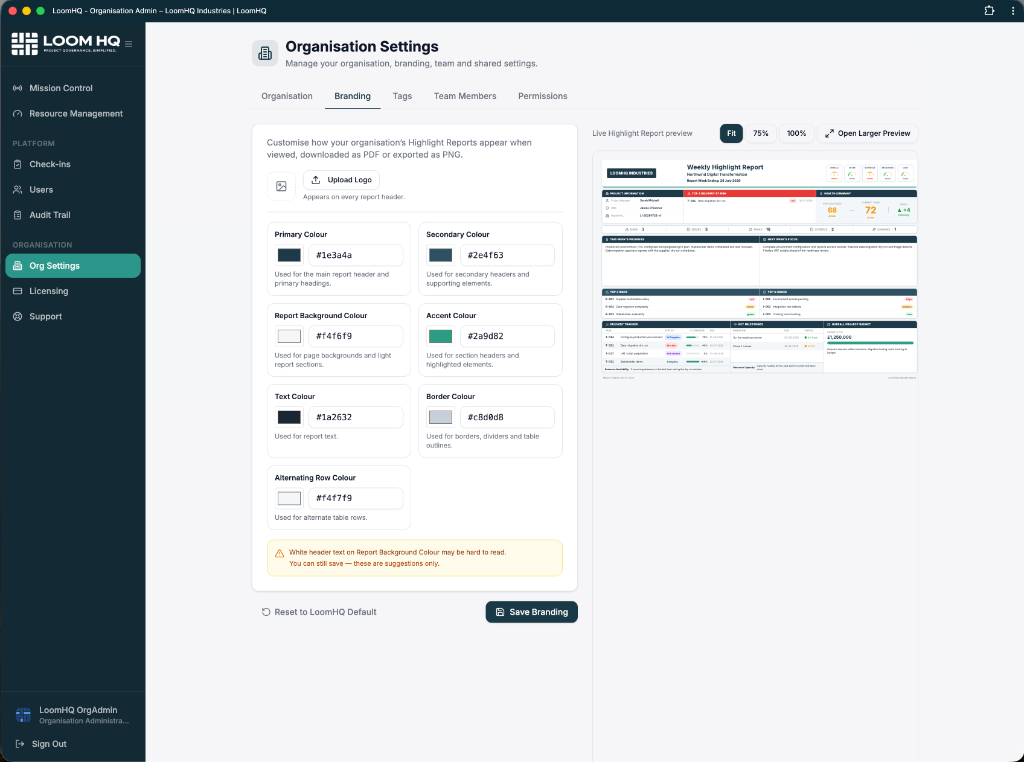Click the Licensing card icon

pos(18,291)
